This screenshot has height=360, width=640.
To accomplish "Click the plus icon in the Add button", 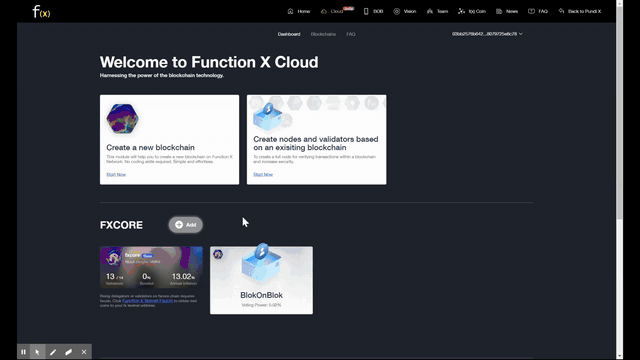I will (179, 224).
